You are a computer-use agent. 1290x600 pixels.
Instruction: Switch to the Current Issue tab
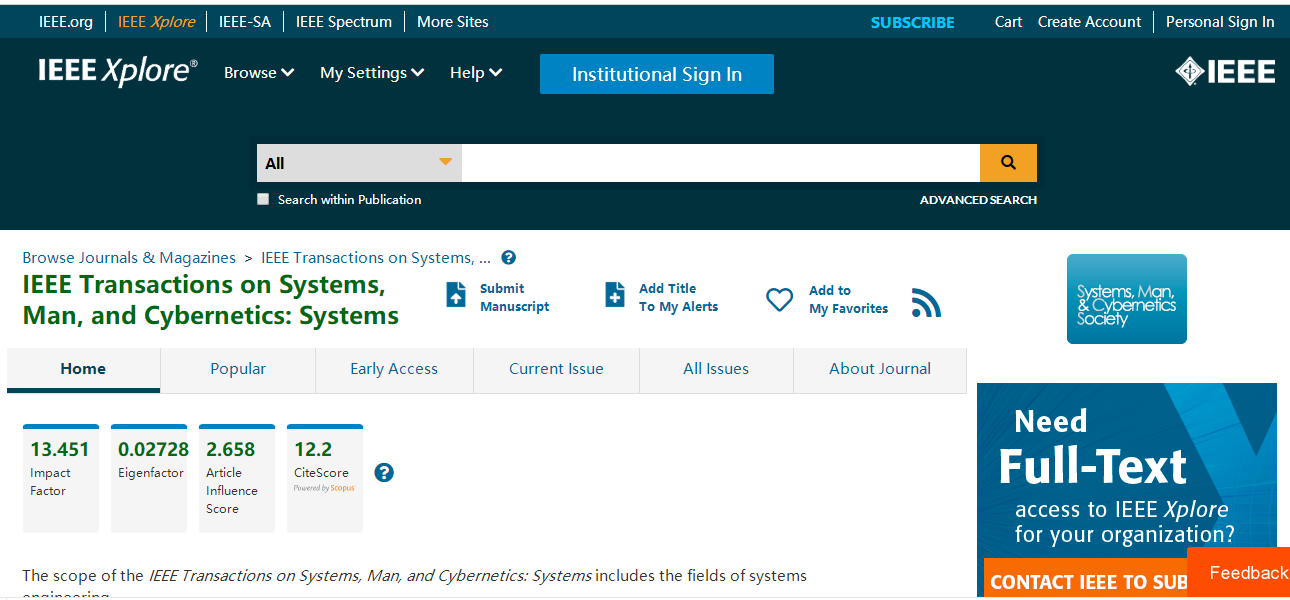click(556, 369)
